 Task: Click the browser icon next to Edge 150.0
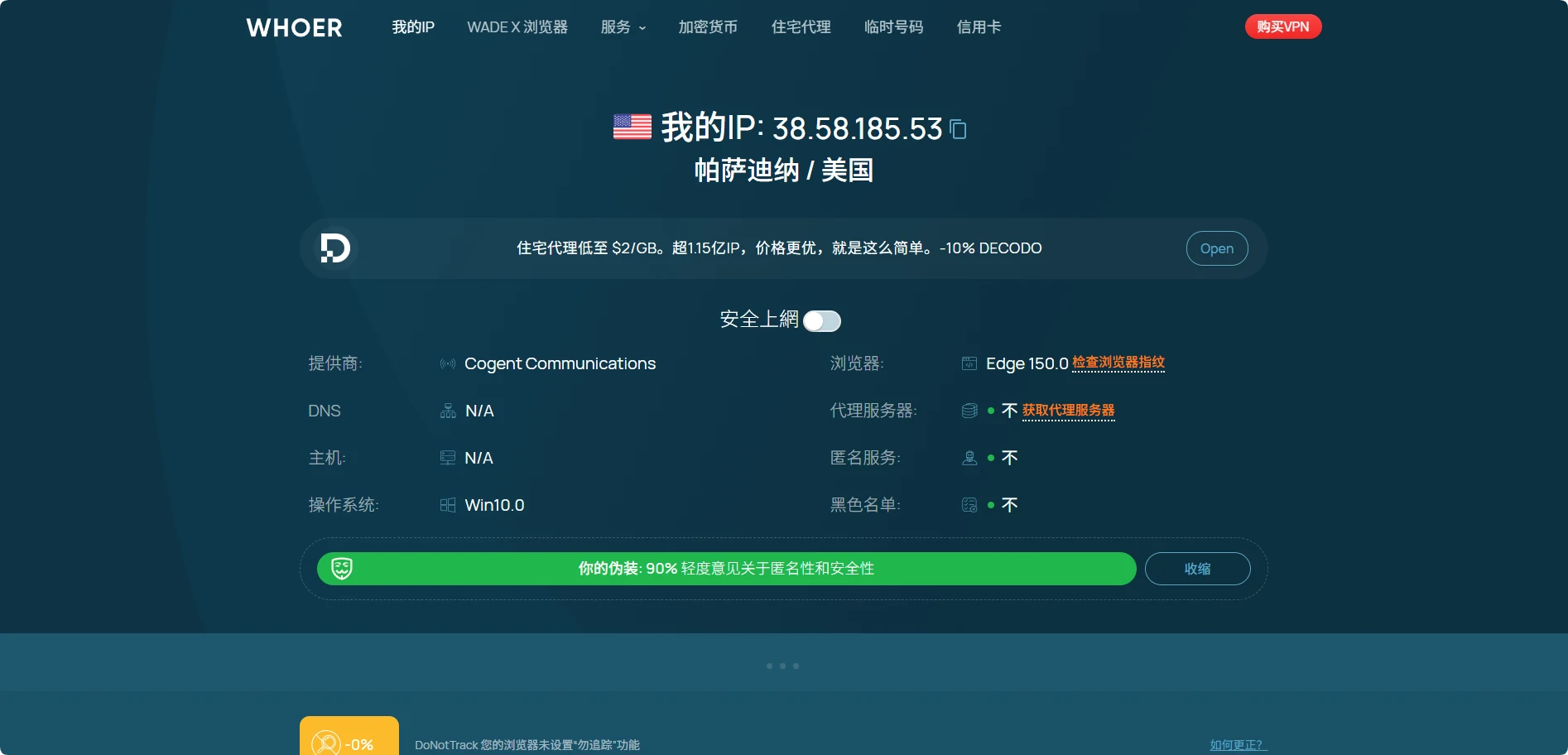969,363
